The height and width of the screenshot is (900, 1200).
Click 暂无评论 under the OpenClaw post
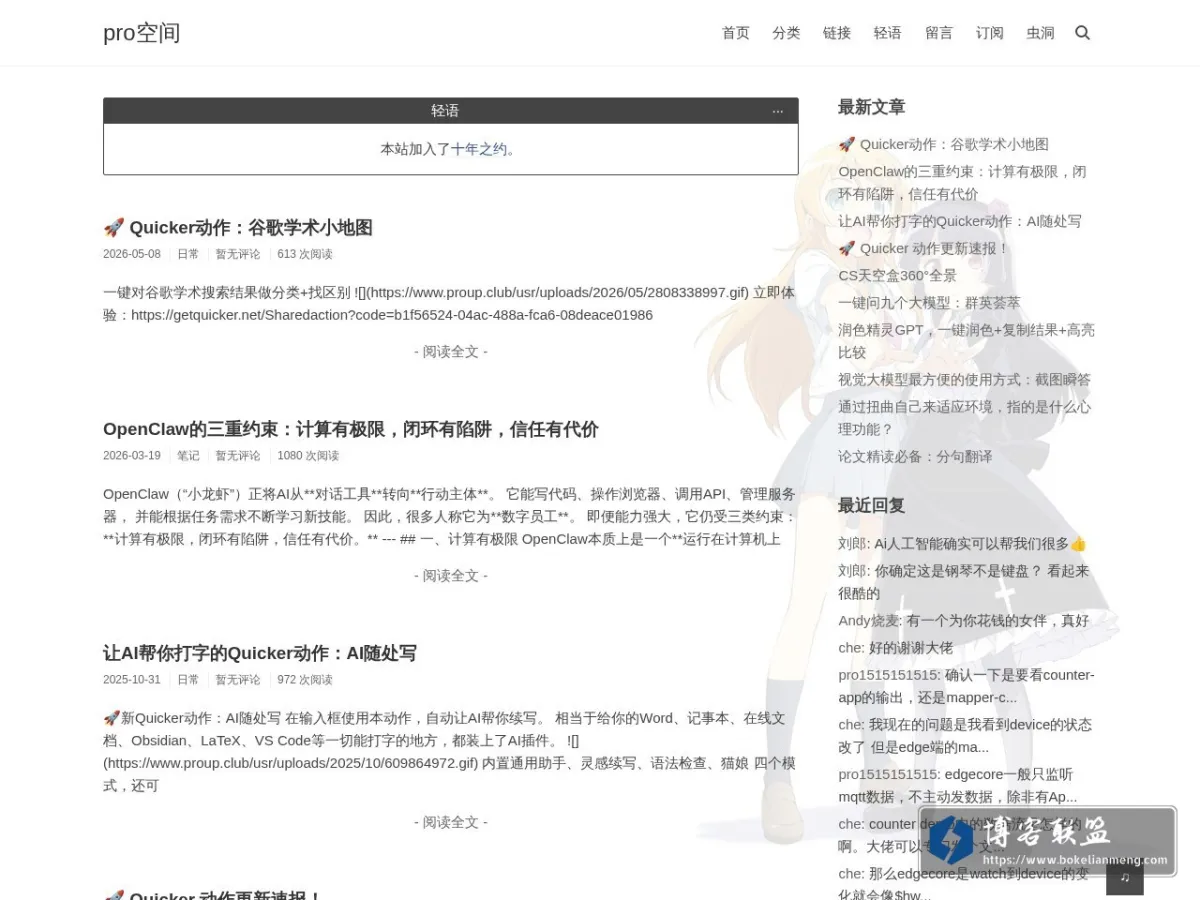click(x=238, y=456)
